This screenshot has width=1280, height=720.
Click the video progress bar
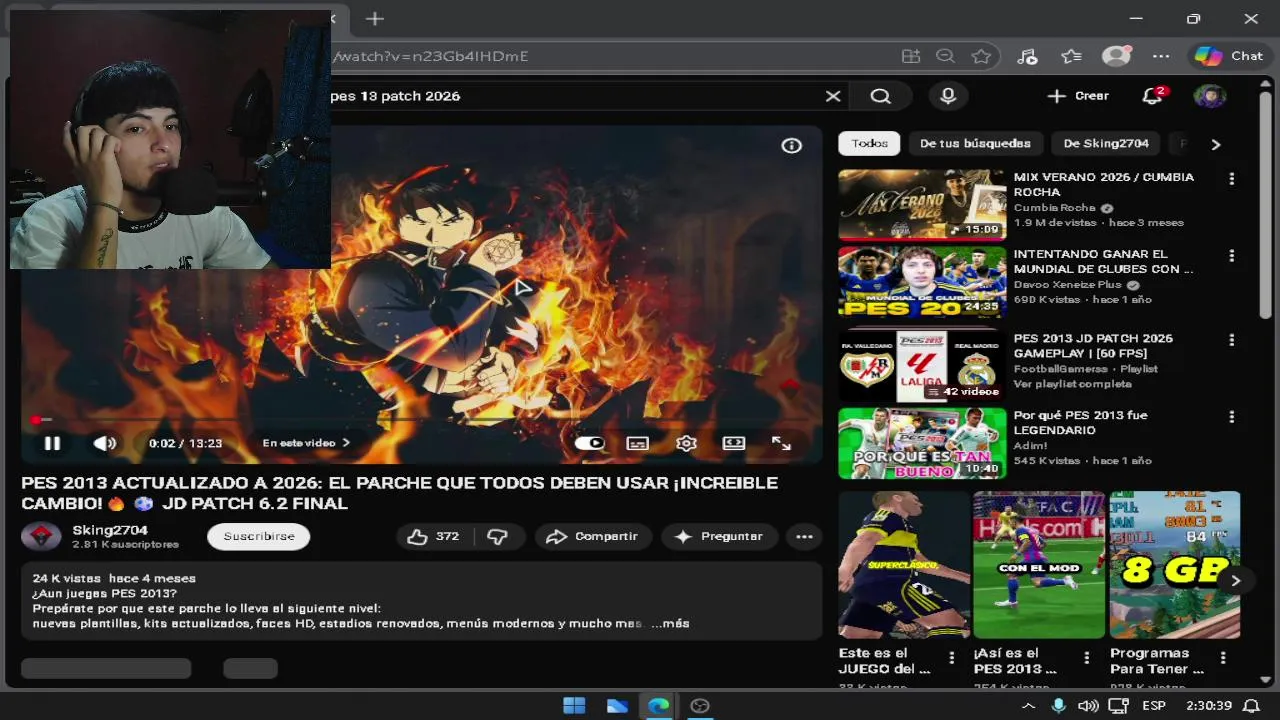pyautogui.click(x=420, y=420)
